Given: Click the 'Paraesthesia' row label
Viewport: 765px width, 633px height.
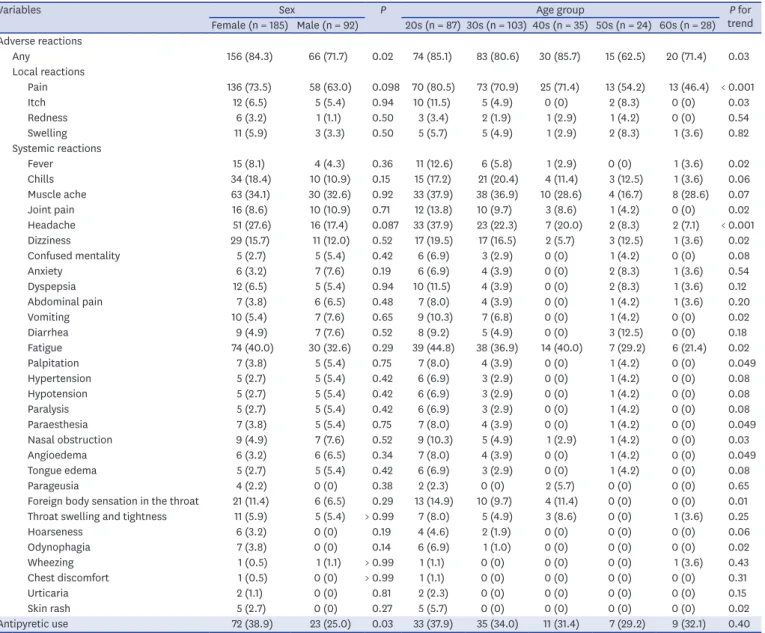Looking at the screenshot, I should click(x=58, y=425).
